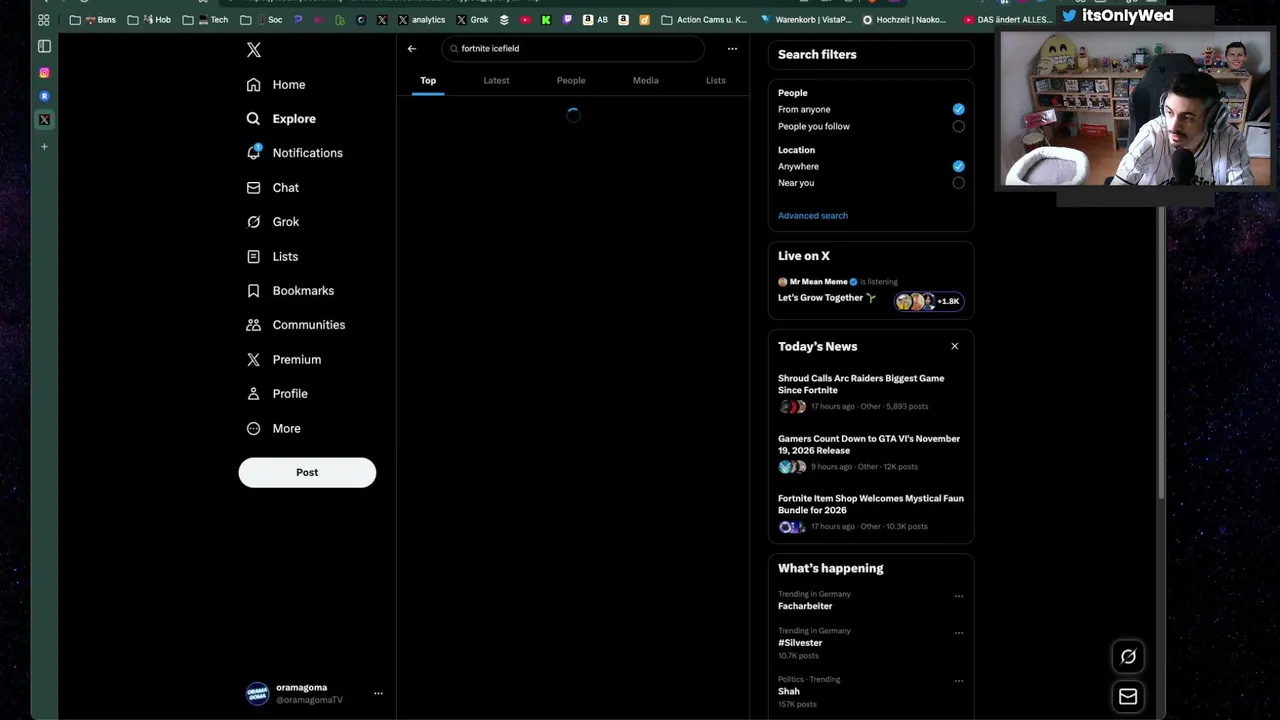Viewport: 1280px width, 720px height.
Task: Close the Today's News panel
Action: (x=954, y=346)
